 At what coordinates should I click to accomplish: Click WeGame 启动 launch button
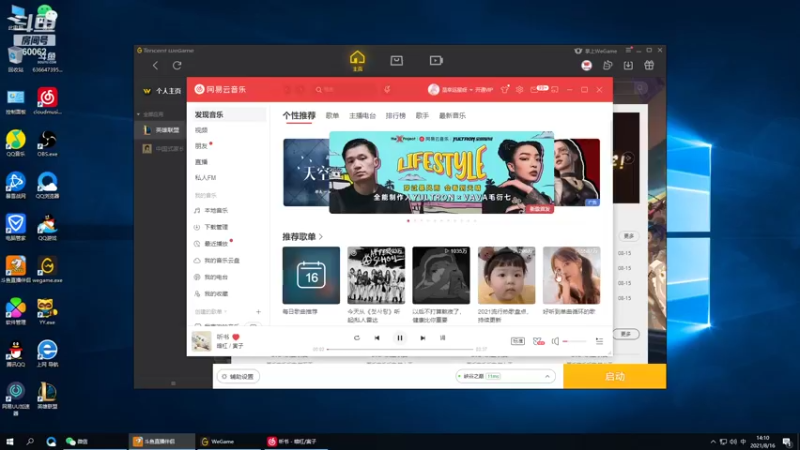coord(614,377)
